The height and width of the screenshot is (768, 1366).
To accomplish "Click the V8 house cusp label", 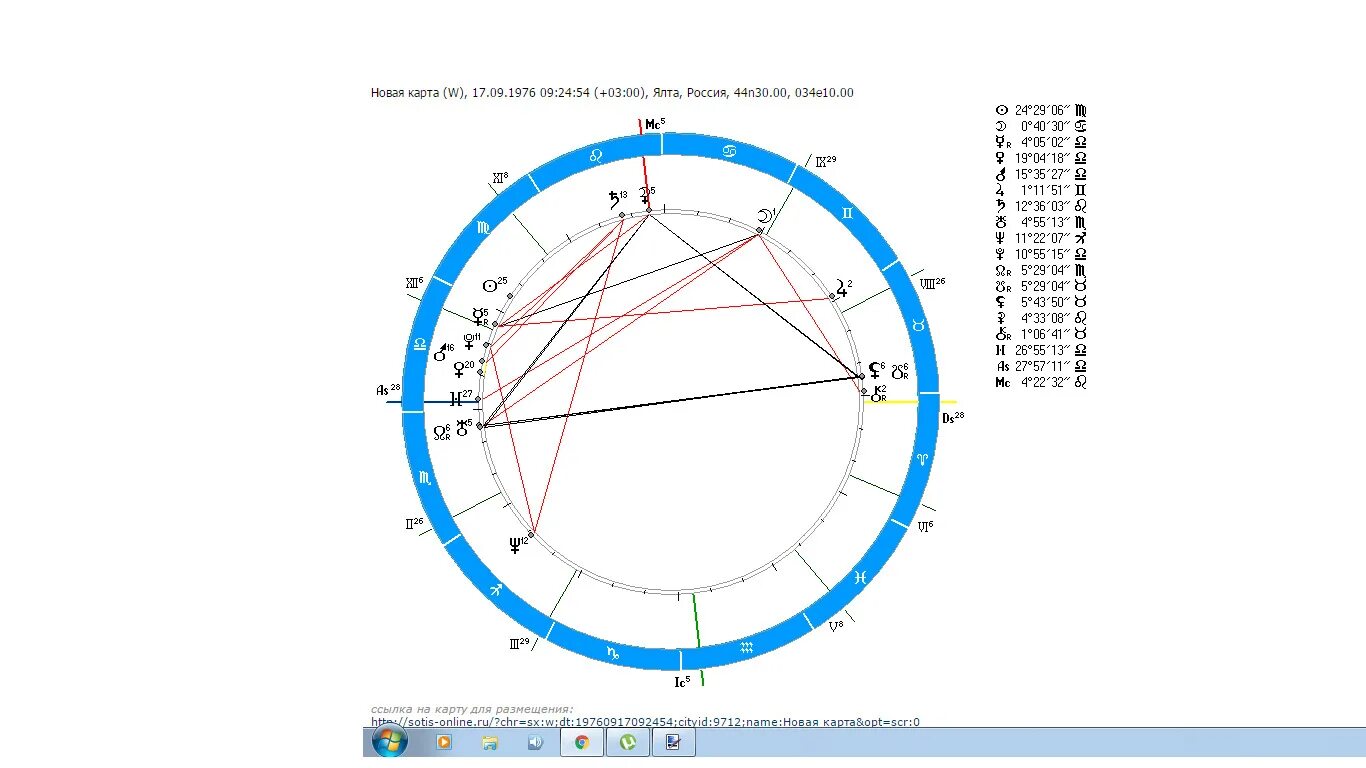I will (836, 627).
